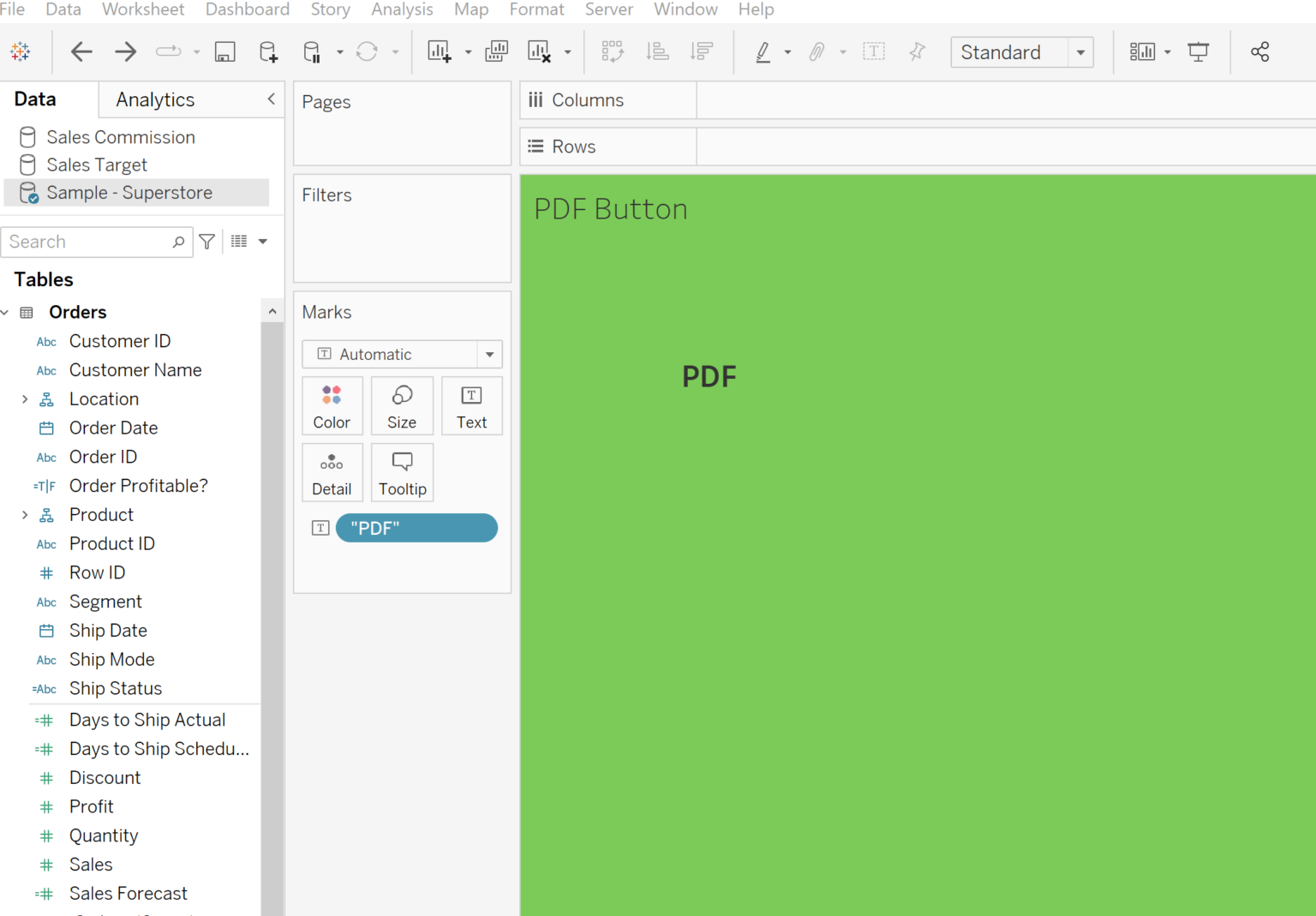
Task: Open the Standard fit dropdown
Action: tap(1081, 51)
